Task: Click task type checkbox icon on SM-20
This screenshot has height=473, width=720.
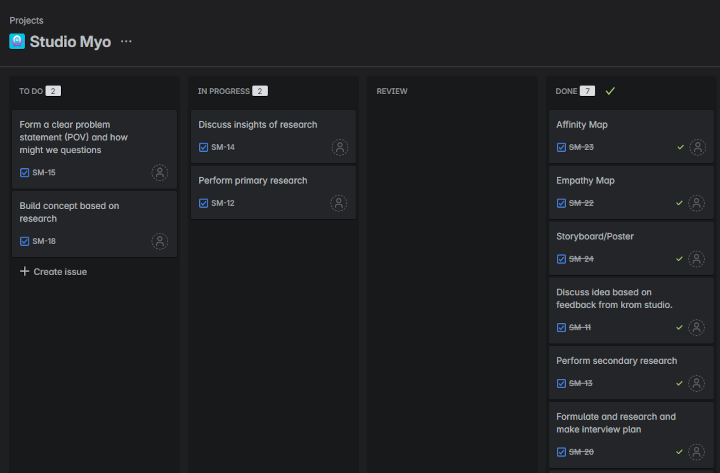Action: point(561,452)
